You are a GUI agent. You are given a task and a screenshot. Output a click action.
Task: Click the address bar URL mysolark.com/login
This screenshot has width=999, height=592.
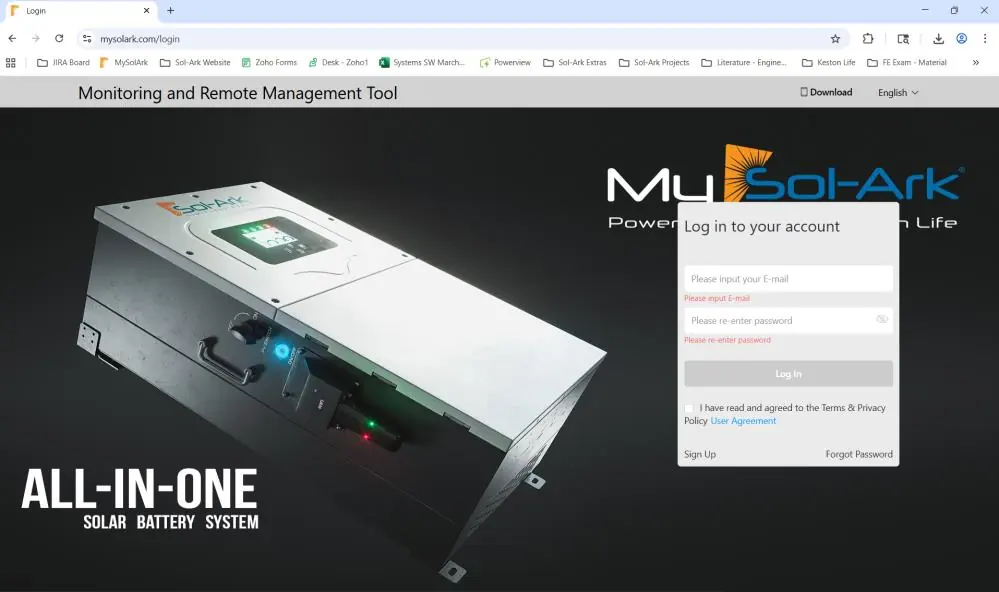click(140, 39)
